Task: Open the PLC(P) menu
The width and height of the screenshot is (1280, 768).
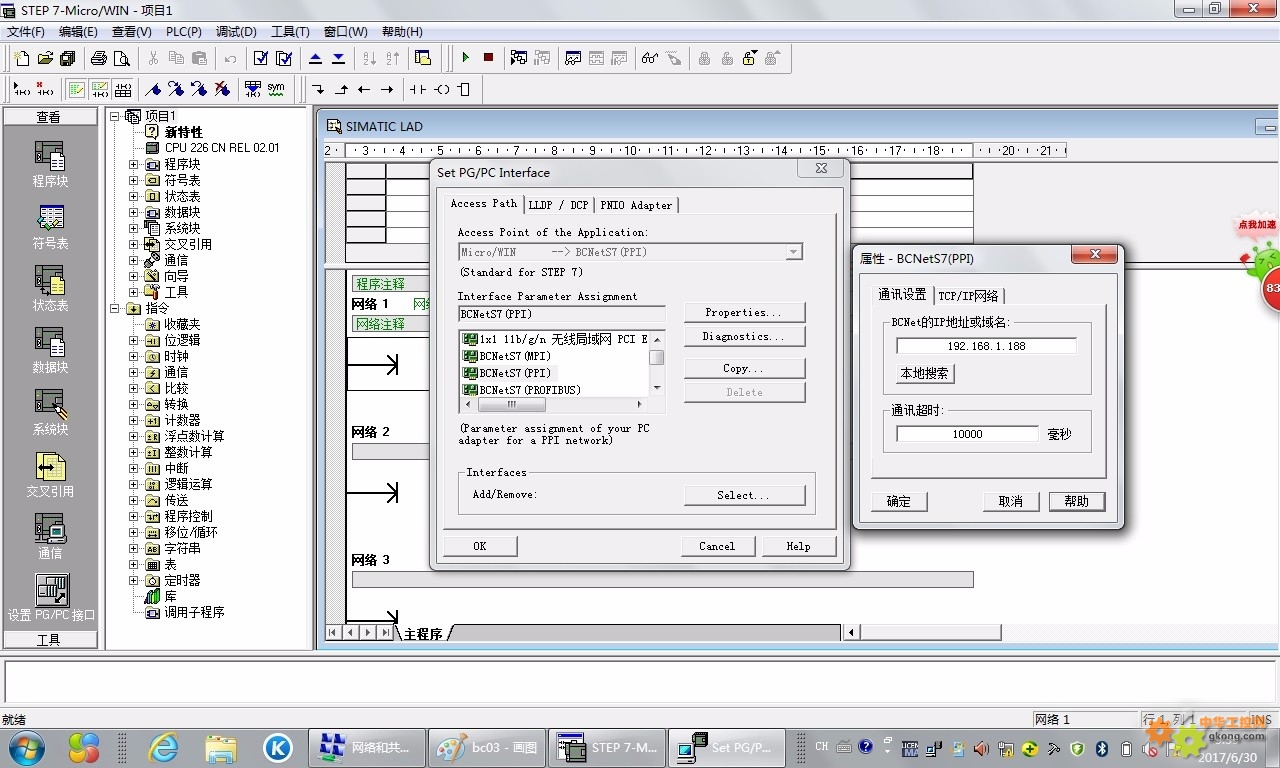Action: click(x=184, y=32)
